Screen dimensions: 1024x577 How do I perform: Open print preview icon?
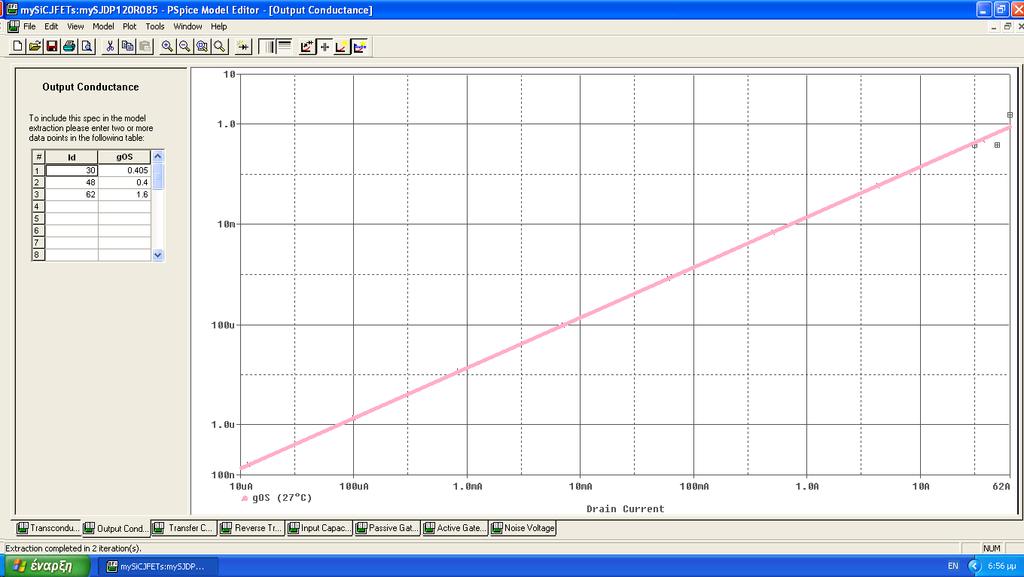click(86, 46)
